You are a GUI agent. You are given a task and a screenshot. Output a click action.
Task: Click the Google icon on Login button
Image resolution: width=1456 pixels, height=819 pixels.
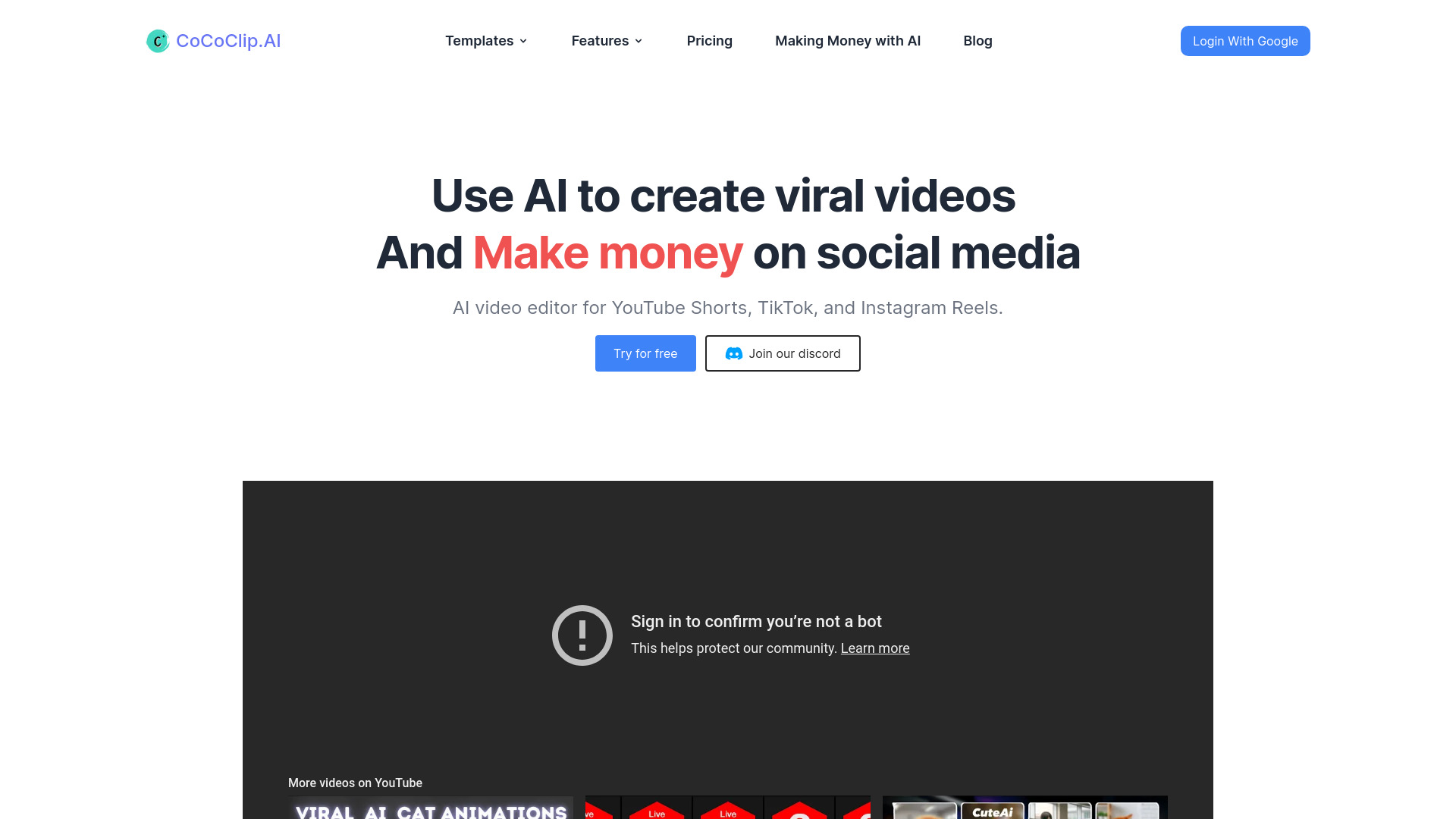coord(1246,41)
